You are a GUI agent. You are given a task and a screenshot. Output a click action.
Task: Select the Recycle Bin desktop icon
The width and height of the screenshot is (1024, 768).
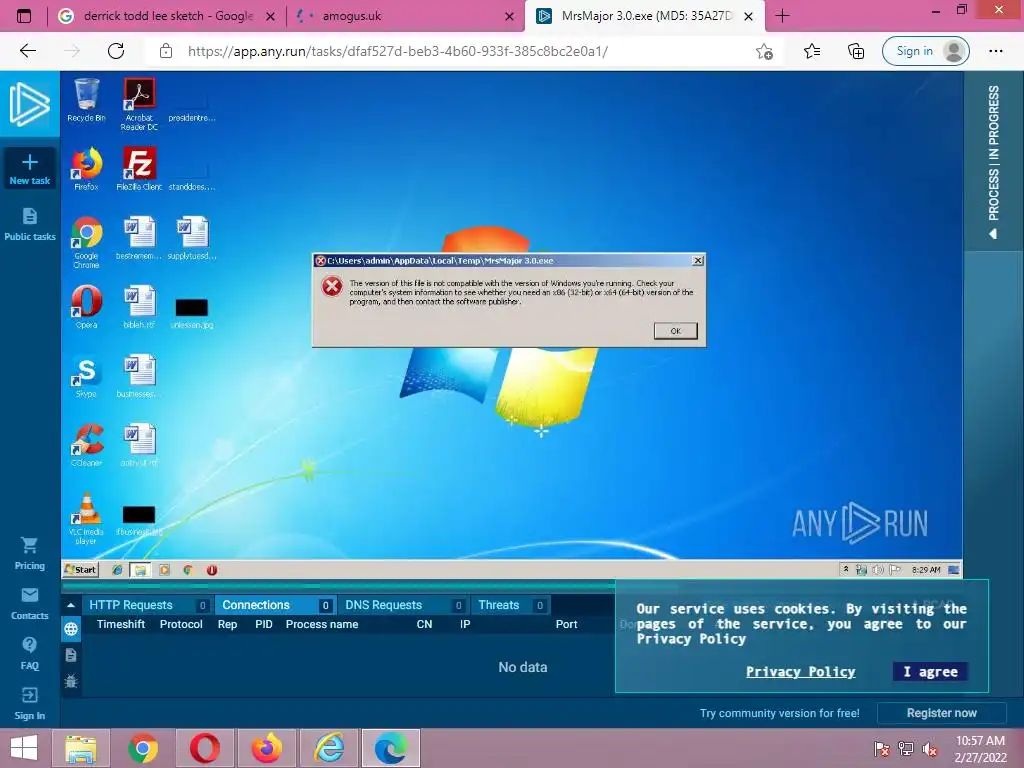click(x=86, y=100)
